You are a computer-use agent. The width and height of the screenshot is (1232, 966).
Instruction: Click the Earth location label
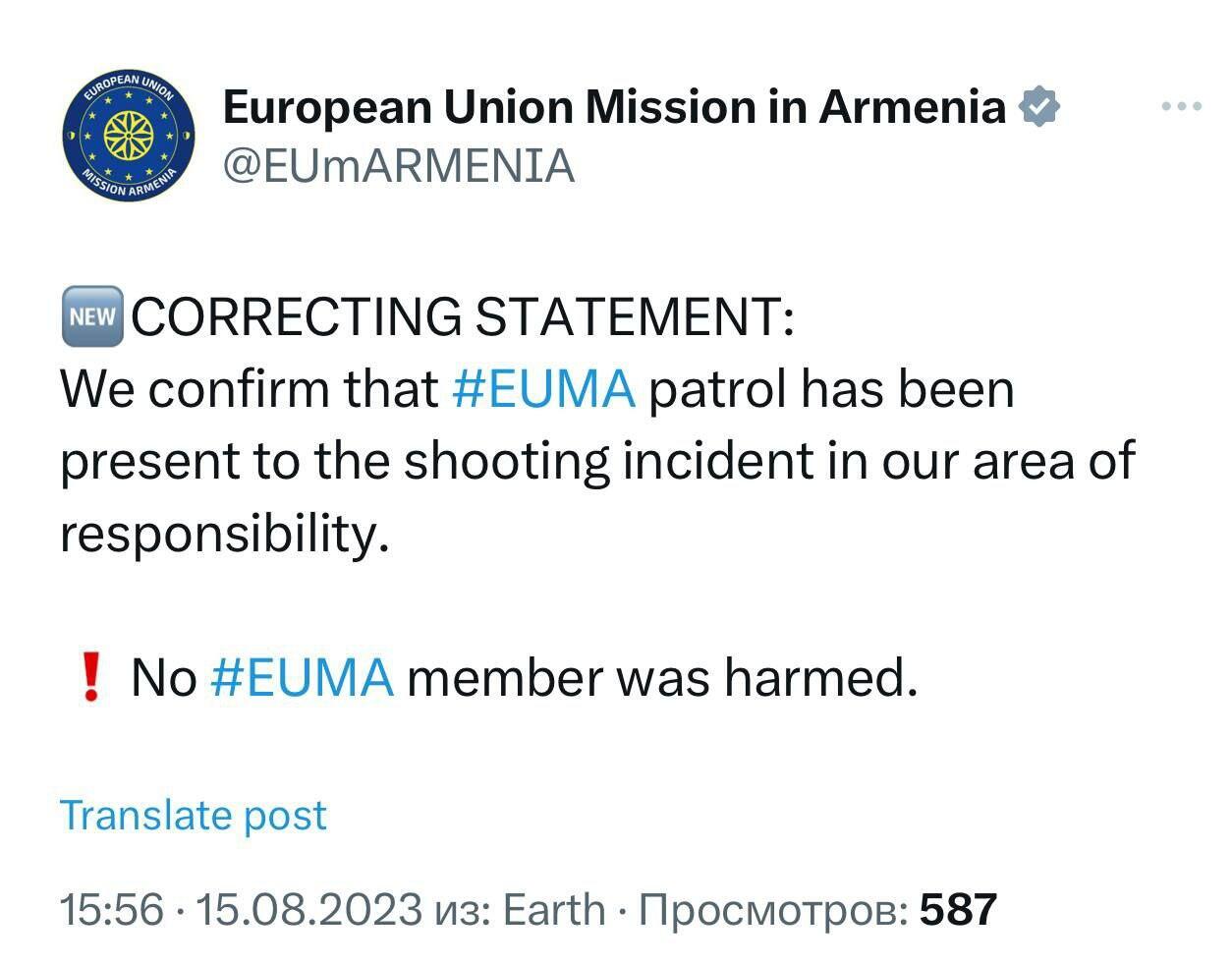click(x=554, y=909)
